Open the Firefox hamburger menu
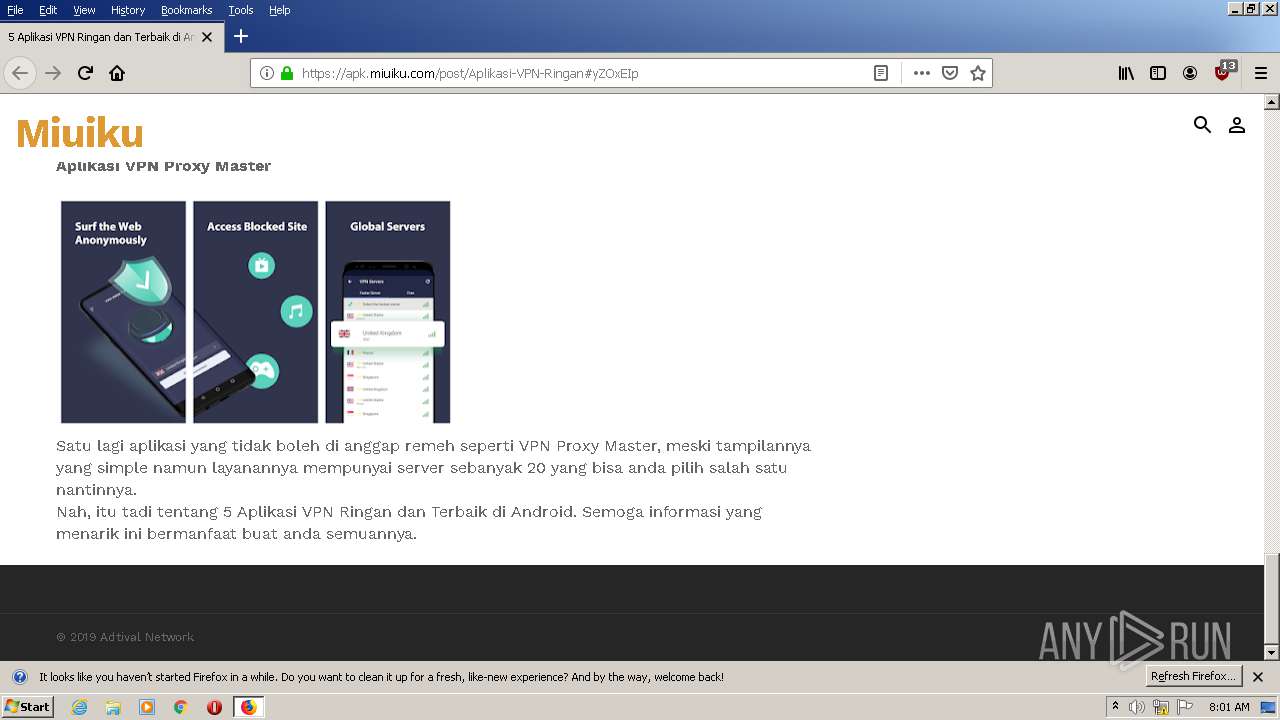 [1261, 73]
